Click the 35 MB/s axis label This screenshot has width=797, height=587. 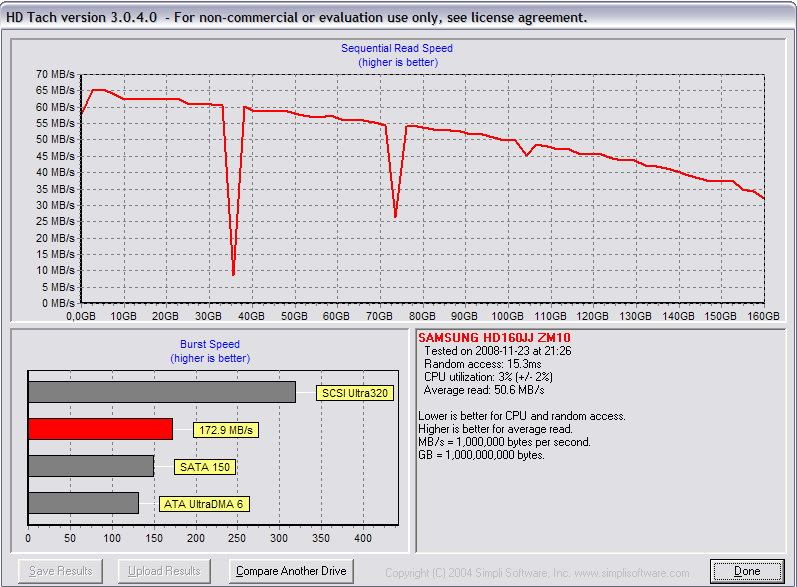[55, 189]
